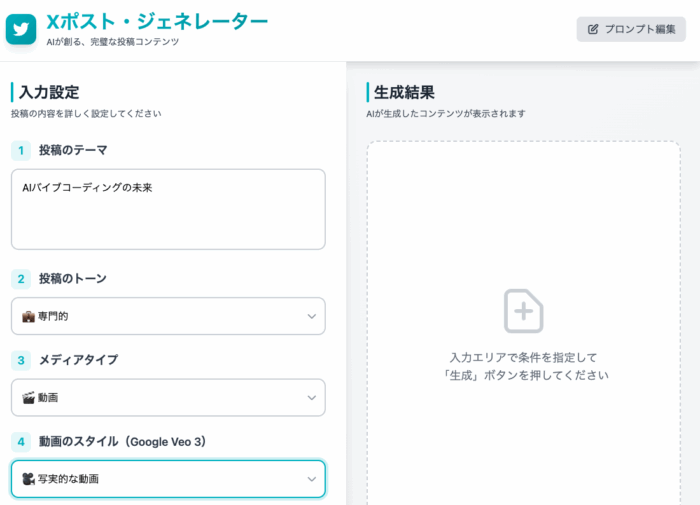The width and height of the screenshot is (700, 505).
Task: Click the step 2 number badge
Action: click(21, 279)
